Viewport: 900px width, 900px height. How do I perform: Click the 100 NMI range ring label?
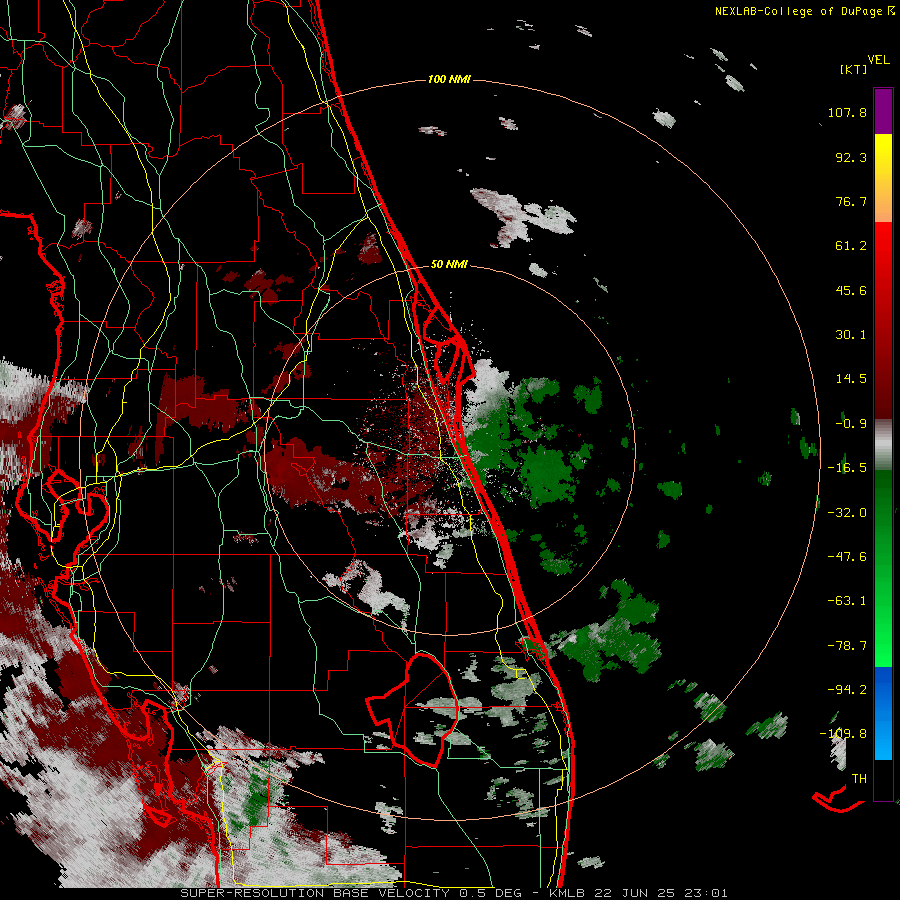tap(449, 79)
